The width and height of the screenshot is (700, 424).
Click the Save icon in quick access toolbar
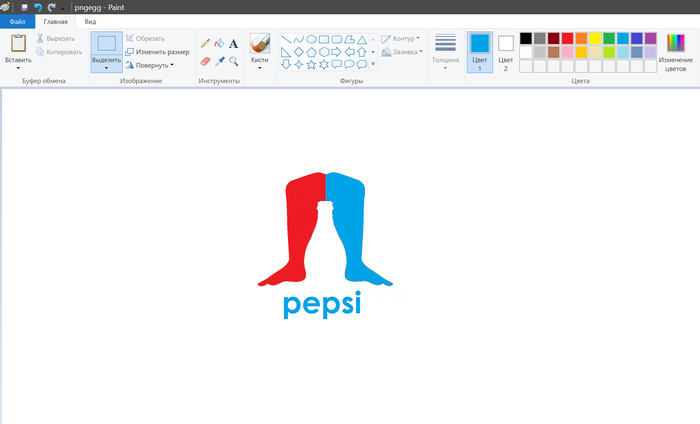tap(24, 6)
